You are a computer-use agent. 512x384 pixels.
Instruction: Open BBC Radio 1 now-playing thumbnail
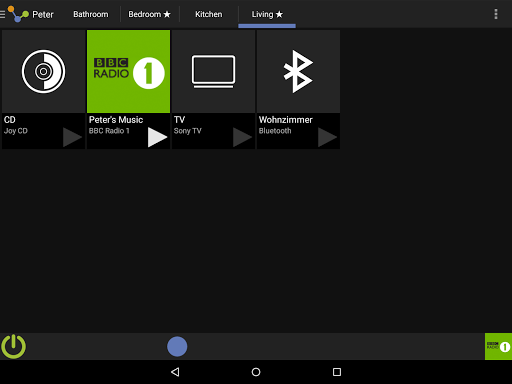[498, 346]
